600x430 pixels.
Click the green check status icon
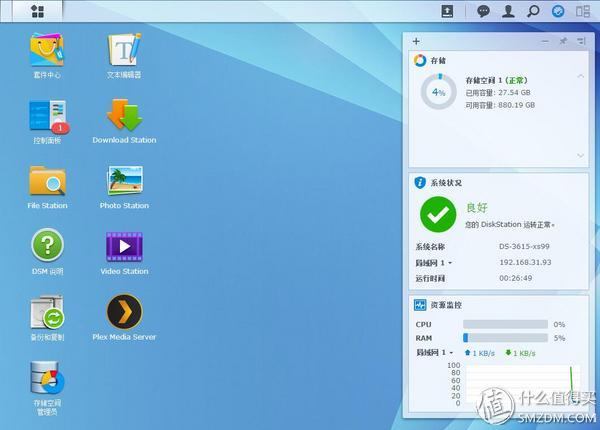tap(438, 215)
